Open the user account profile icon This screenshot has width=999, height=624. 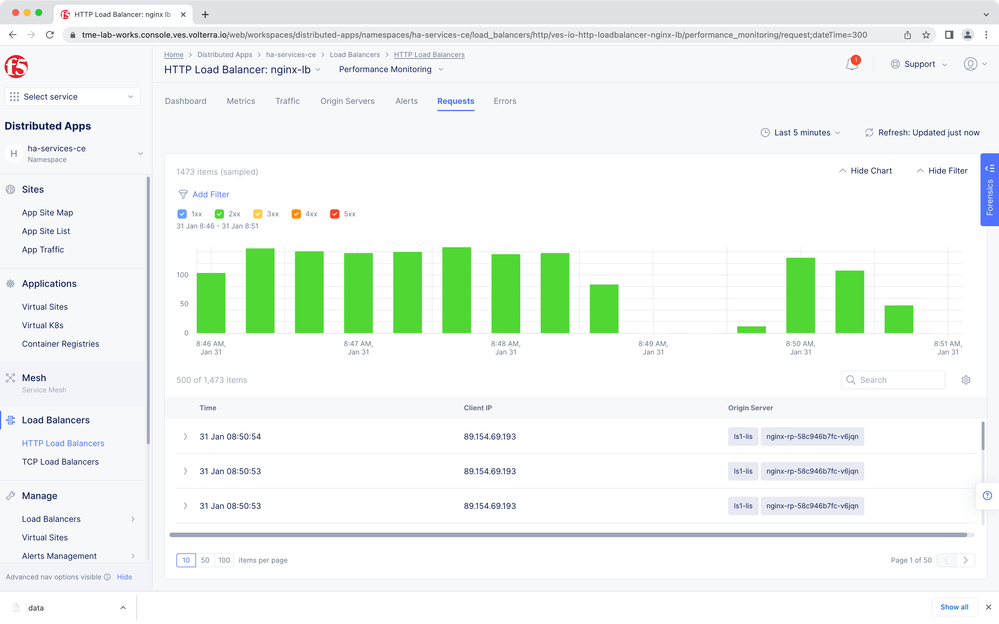pos(970,64)
